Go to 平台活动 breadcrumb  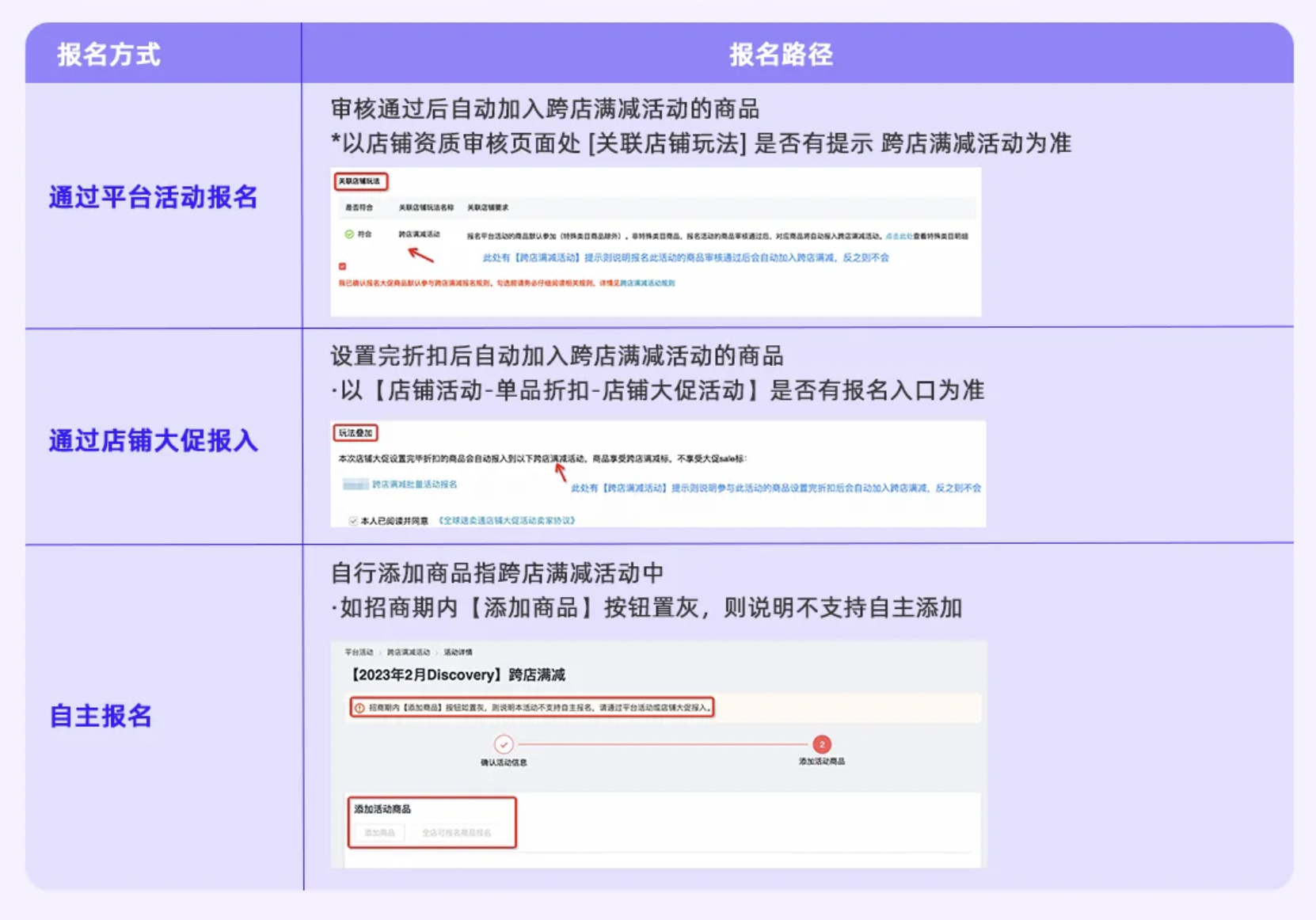pos(359,652)
